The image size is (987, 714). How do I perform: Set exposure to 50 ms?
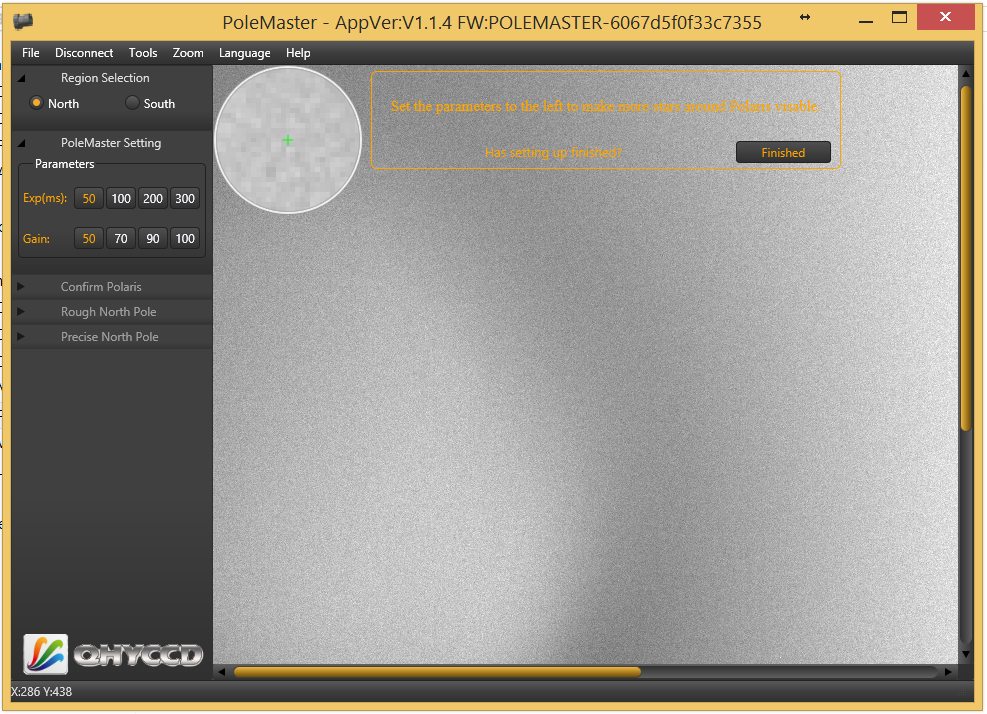click(x=89, y=198)
